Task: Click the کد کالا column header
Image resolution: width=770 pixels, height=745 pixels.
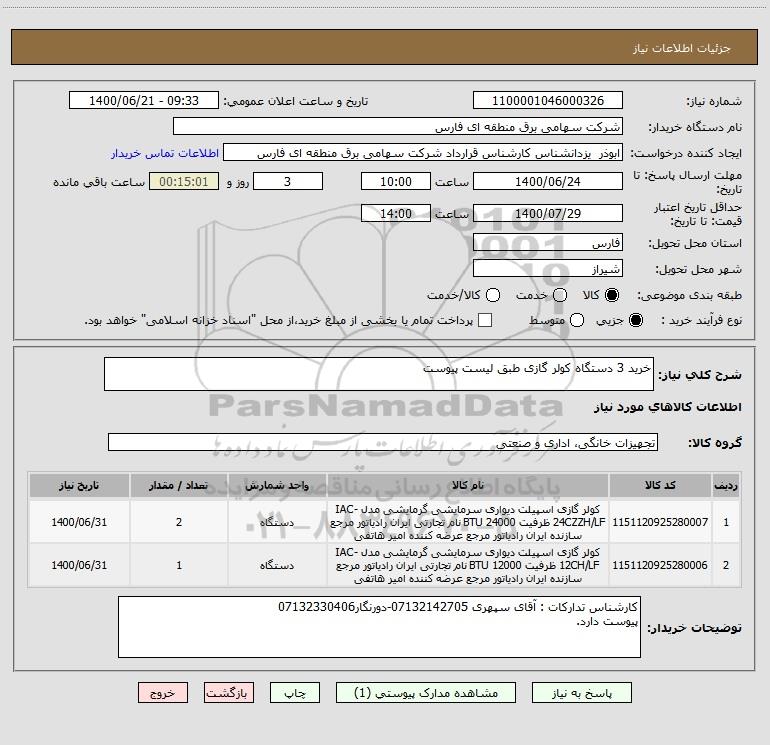Action: coord(660,486)
